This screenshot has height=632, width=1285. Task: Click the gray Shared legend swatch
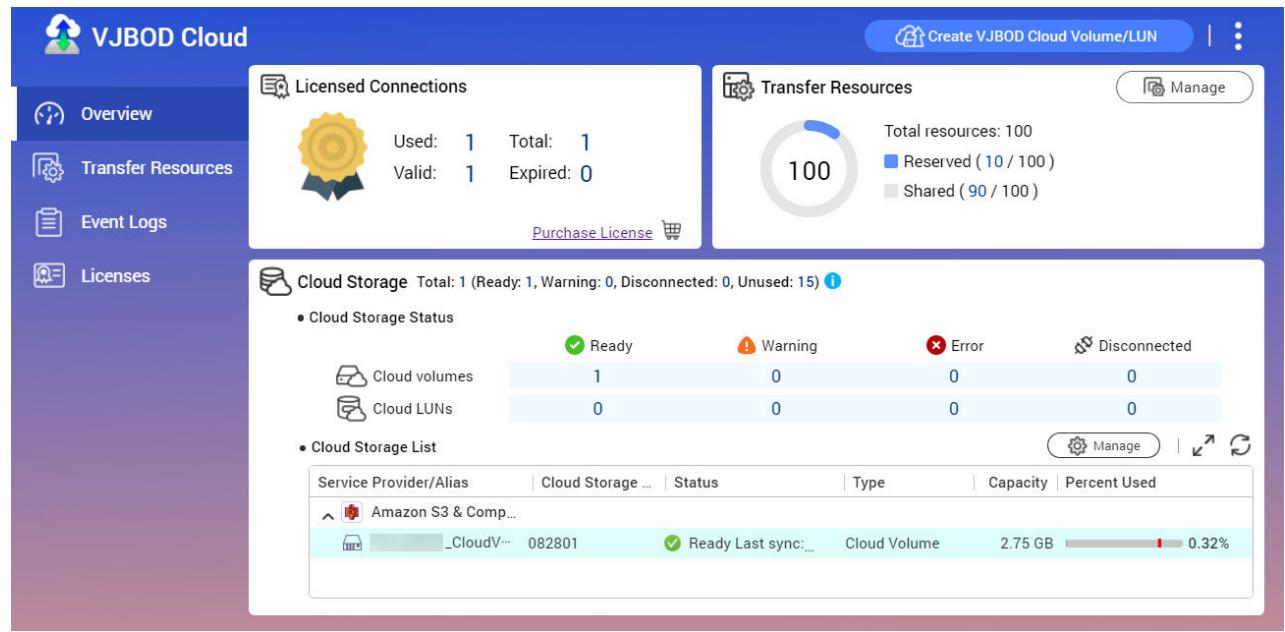point(893,191)
